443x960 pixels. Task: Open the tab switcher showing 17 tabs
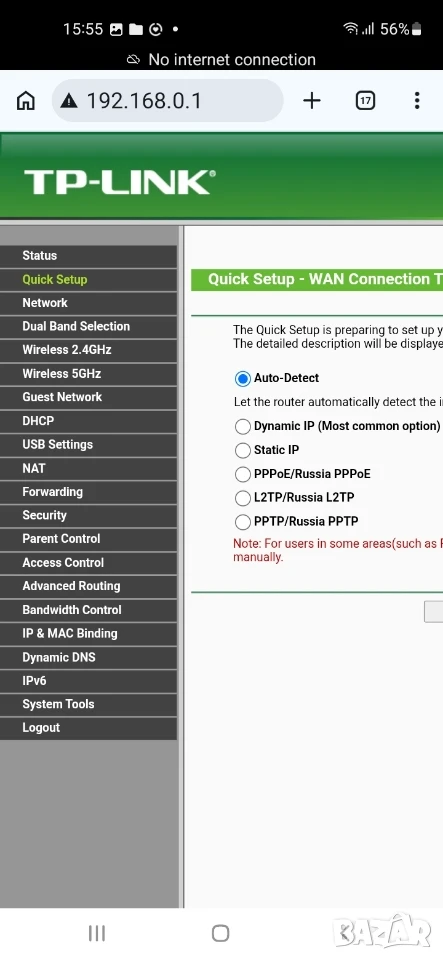365,100
